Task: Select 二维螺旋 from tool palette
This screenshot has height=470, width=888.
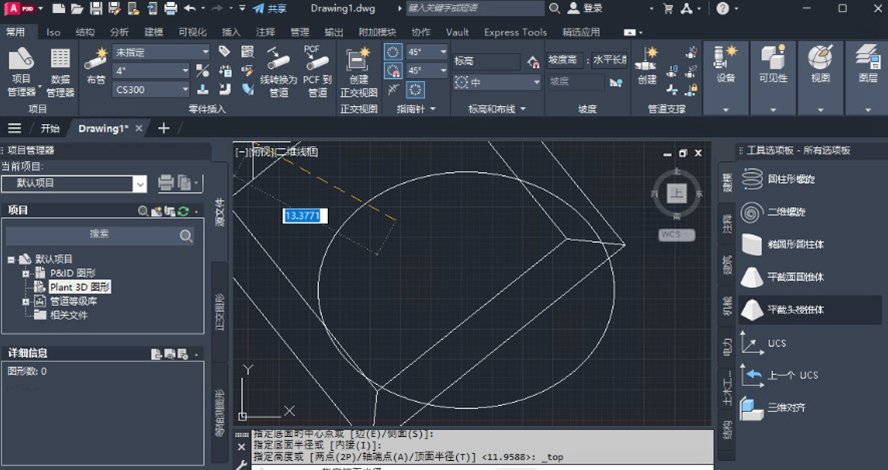Action: [774, 212]
